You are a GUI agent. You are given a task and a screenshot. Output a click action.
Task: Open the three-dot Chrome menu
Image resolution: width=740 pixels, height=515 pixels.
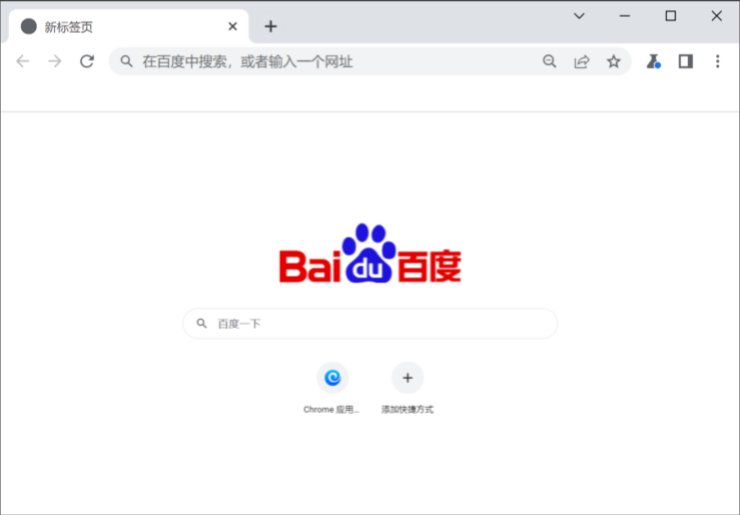pyautogui.click(x=717, y=61)
